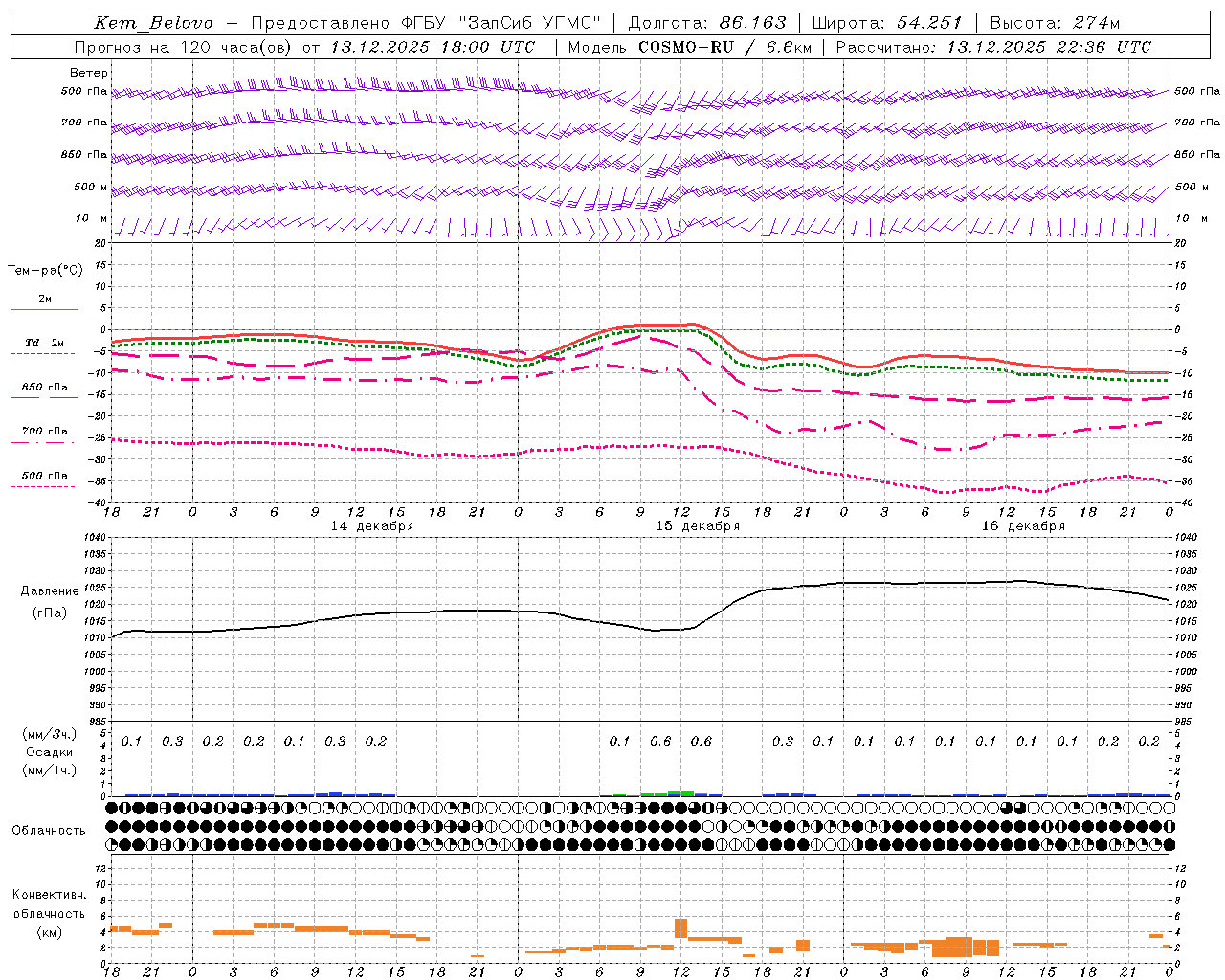Viewport: 1225px width, 980px height.
Task: Click the left 500 м wind level label
Action: (92, 187)
